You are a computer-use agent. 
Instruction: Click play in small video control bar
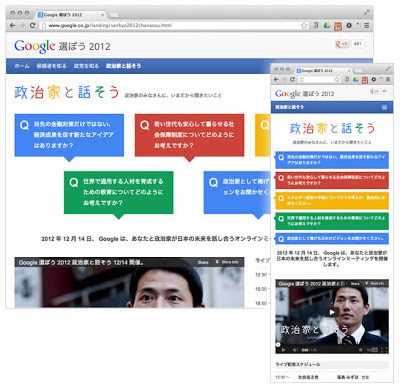284,350
